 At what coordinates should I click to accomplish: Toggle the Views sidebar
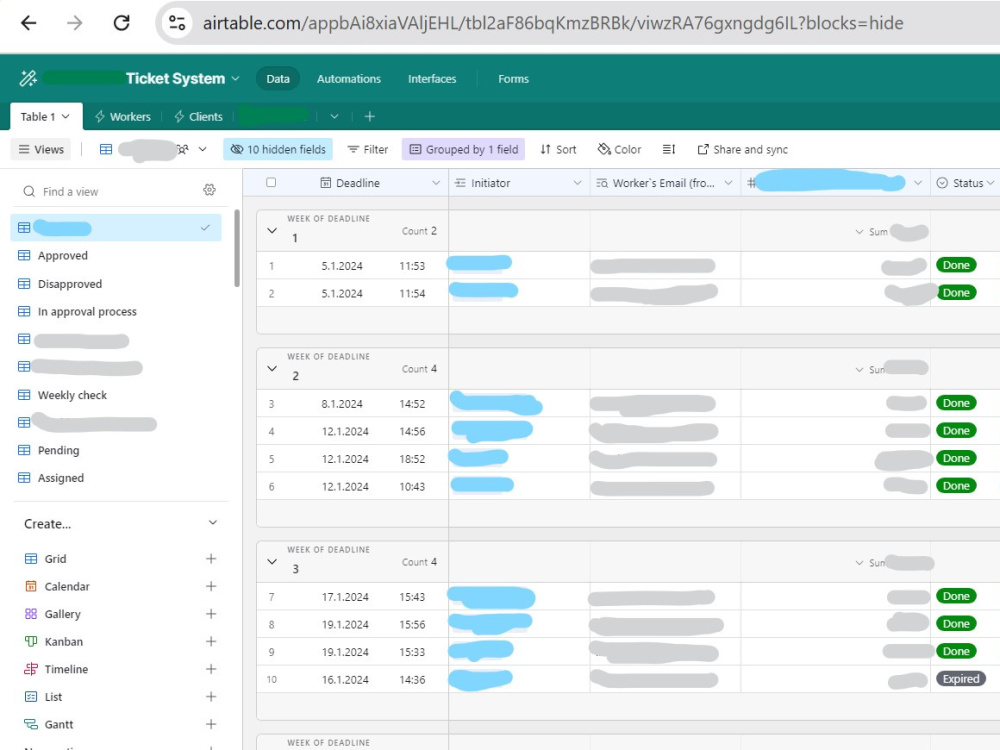41,149
